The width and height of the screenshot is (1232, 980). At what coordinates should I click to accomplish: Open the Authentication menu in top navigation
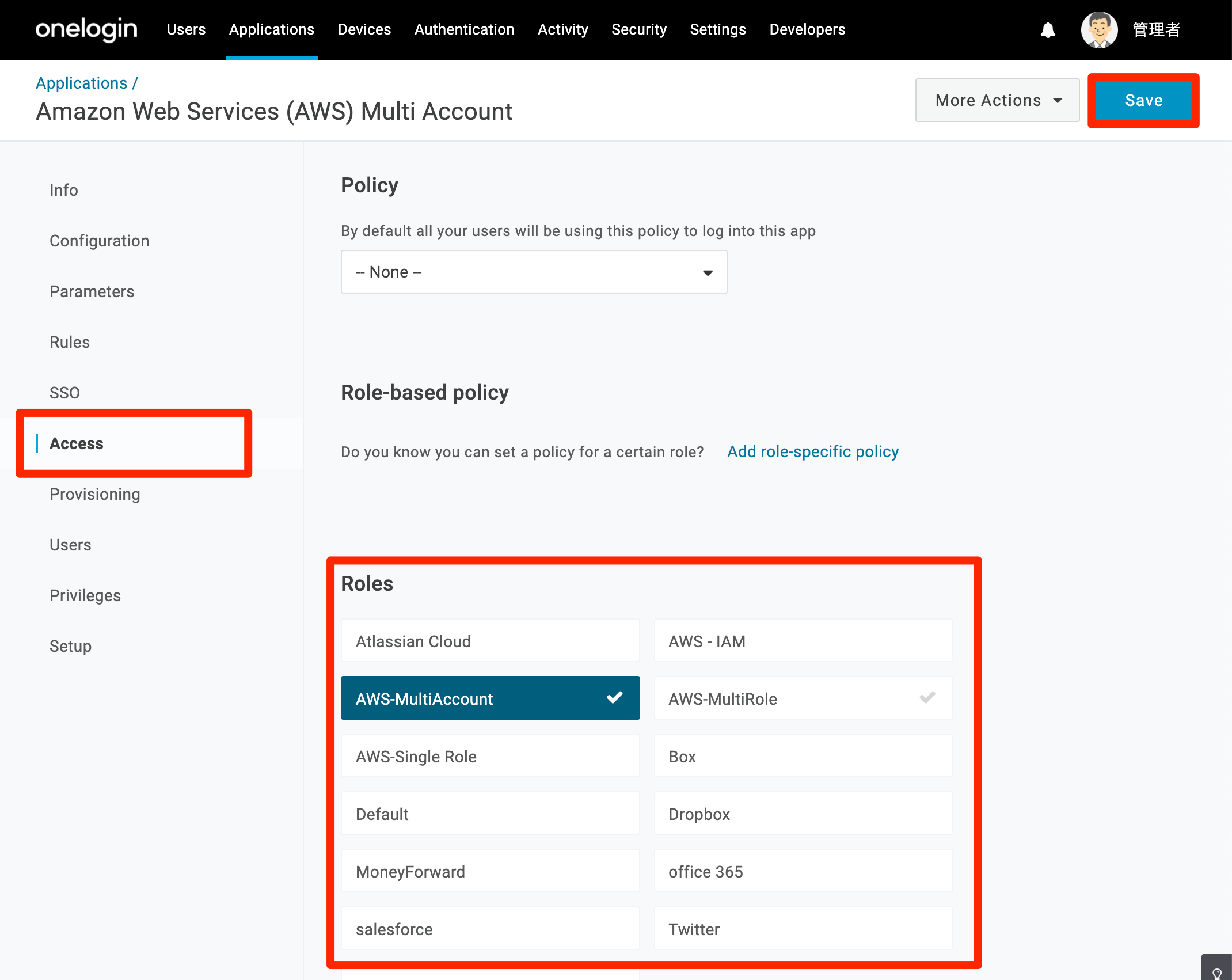(x=464, y=29)
